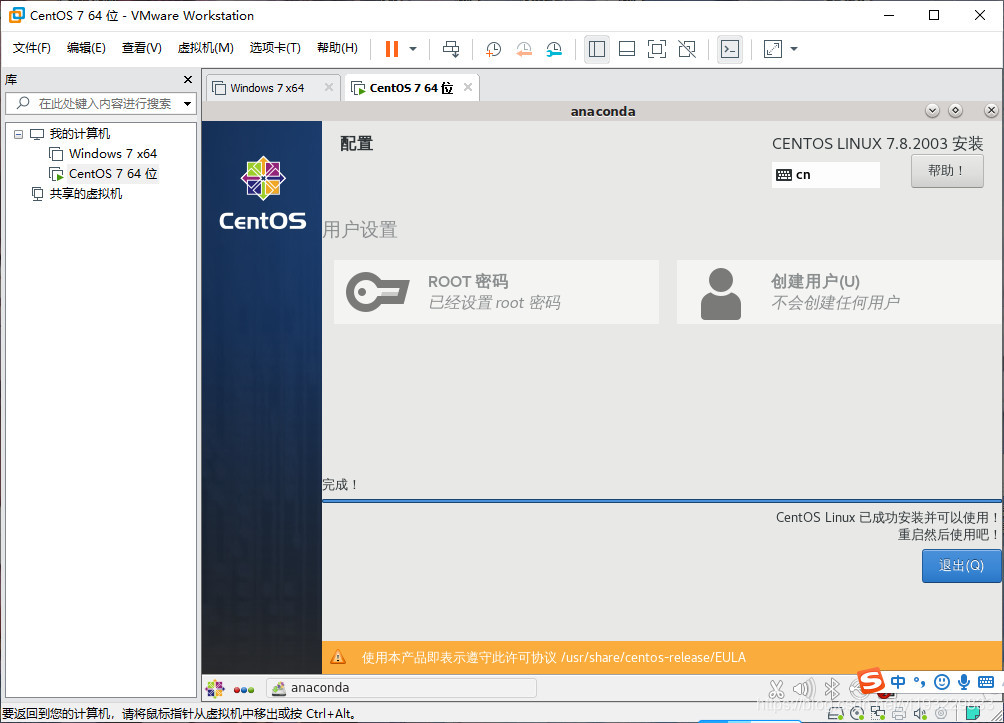Image resolution: width=1004 pixels, height=723 pixels.
Task: Close the Windows 7 x64 tab
Action: (328, 87)
